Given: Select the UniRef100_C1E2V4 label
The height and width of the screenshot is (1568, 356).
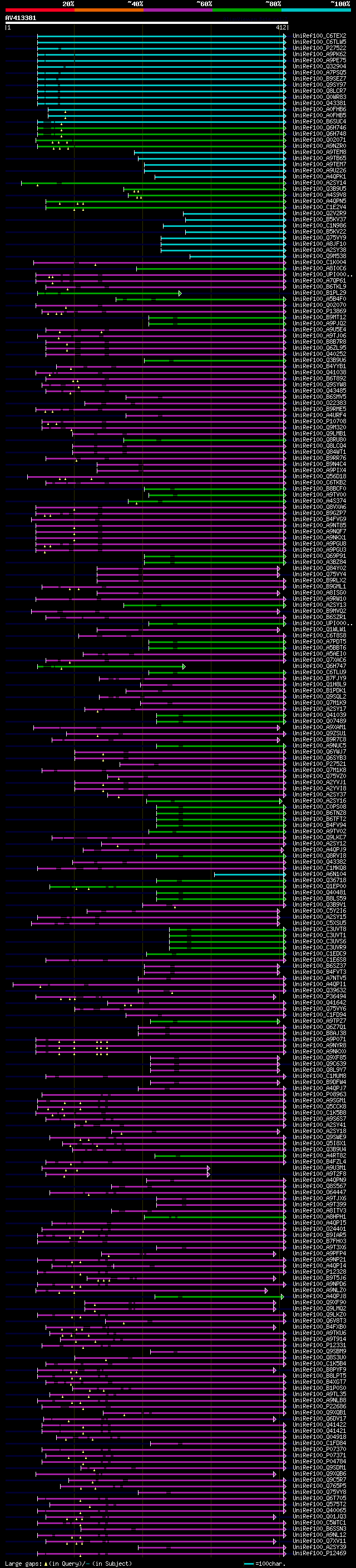Looking at the screenshot, I should click(x=319, y=207).
